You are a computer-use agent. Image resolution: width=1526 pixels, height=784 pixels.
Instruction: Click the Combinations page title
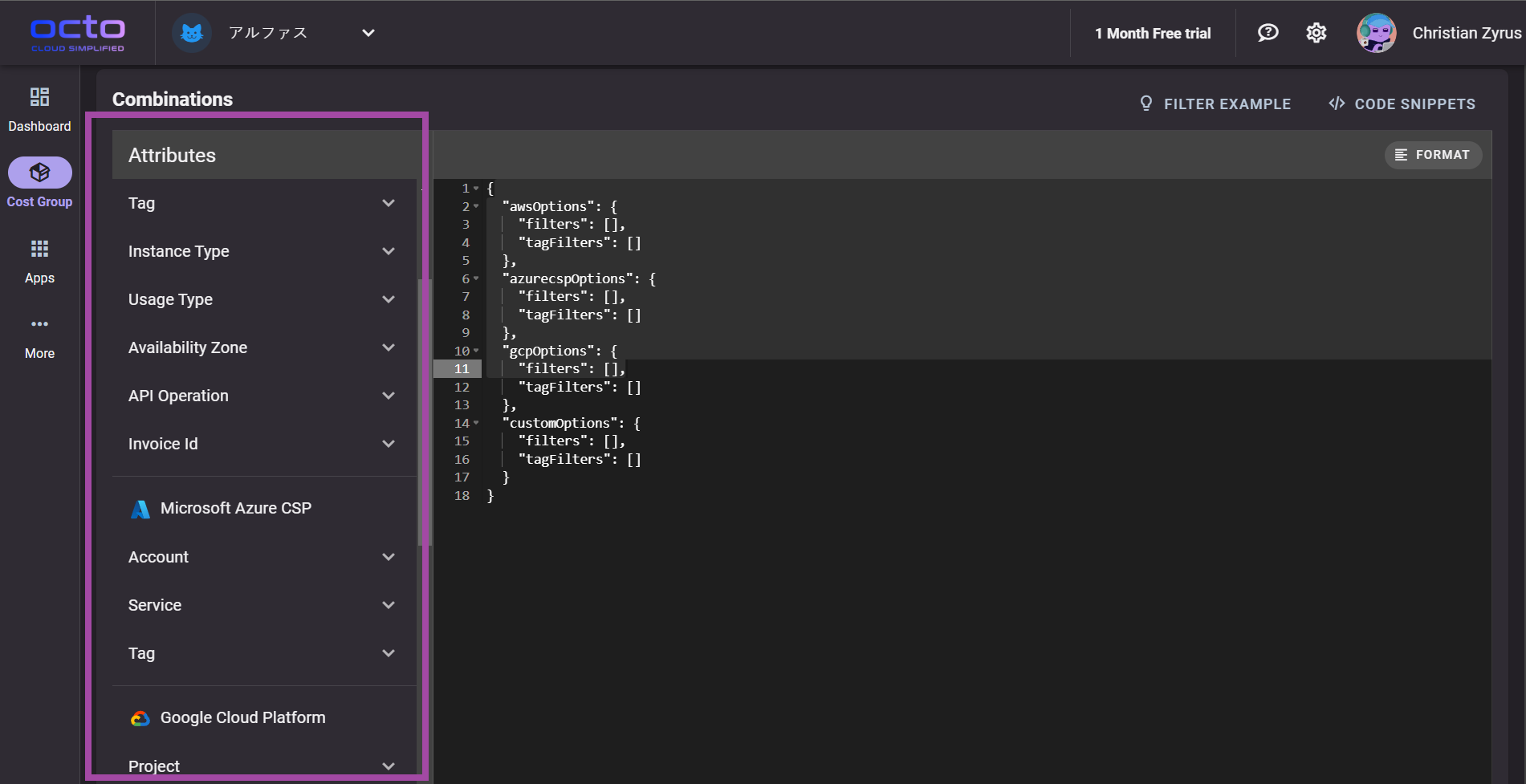[173, 100]
